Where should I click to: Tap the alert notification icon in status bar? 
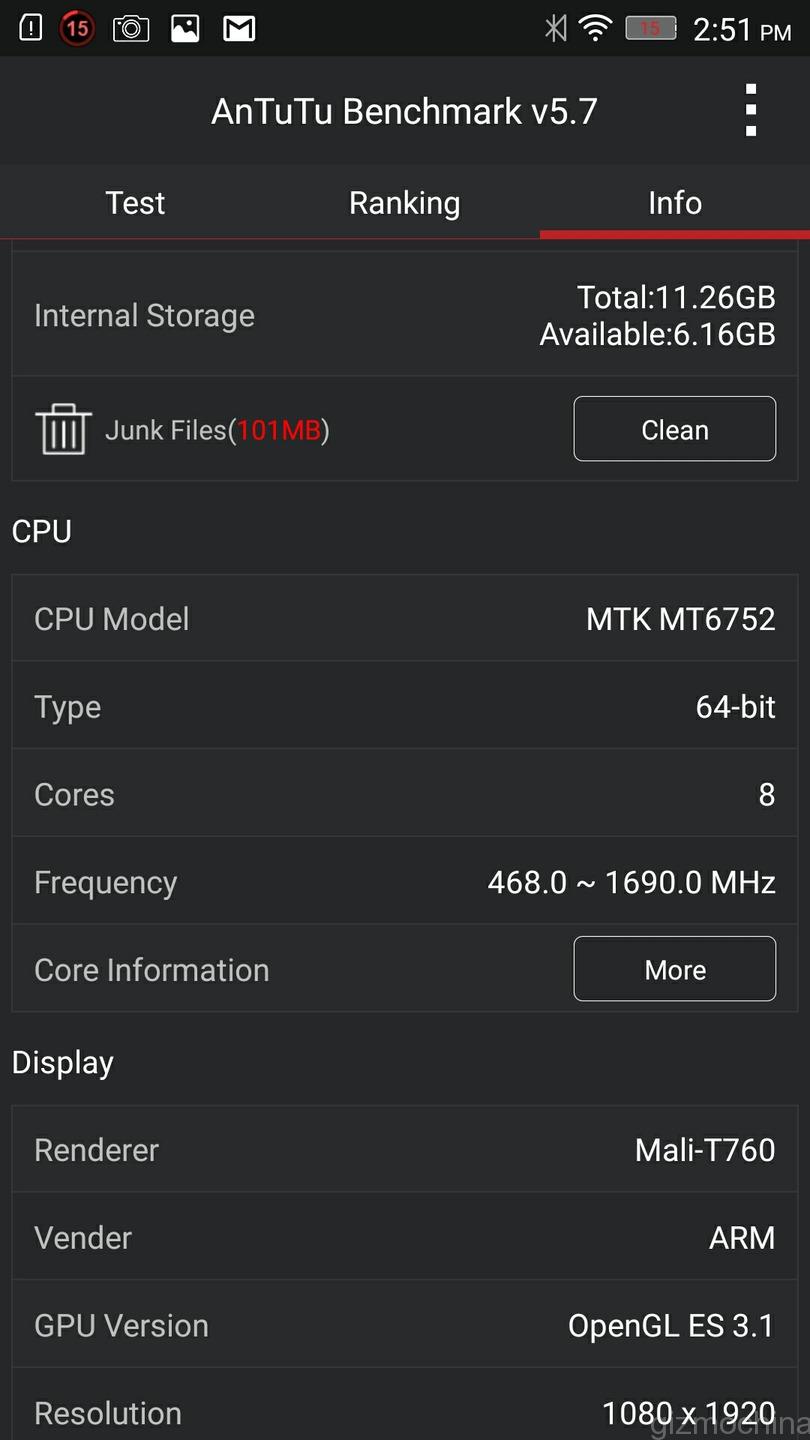click(x=31, y=28)
